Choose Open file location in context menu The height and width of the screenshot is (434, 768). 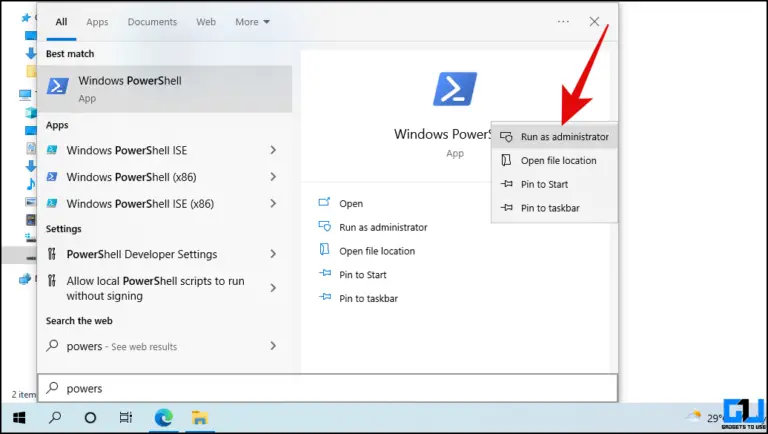(x=558, y=161)
